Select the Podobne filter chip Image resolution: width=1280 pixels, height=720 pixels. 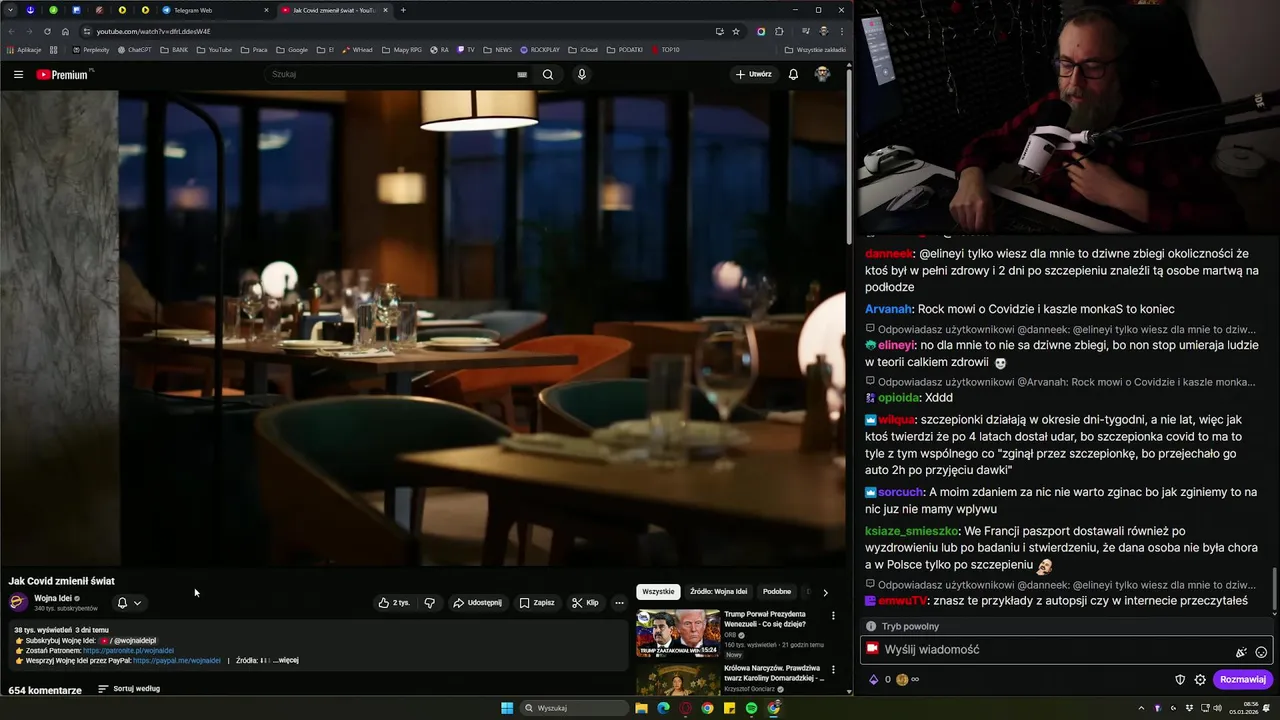coord(777,592)
